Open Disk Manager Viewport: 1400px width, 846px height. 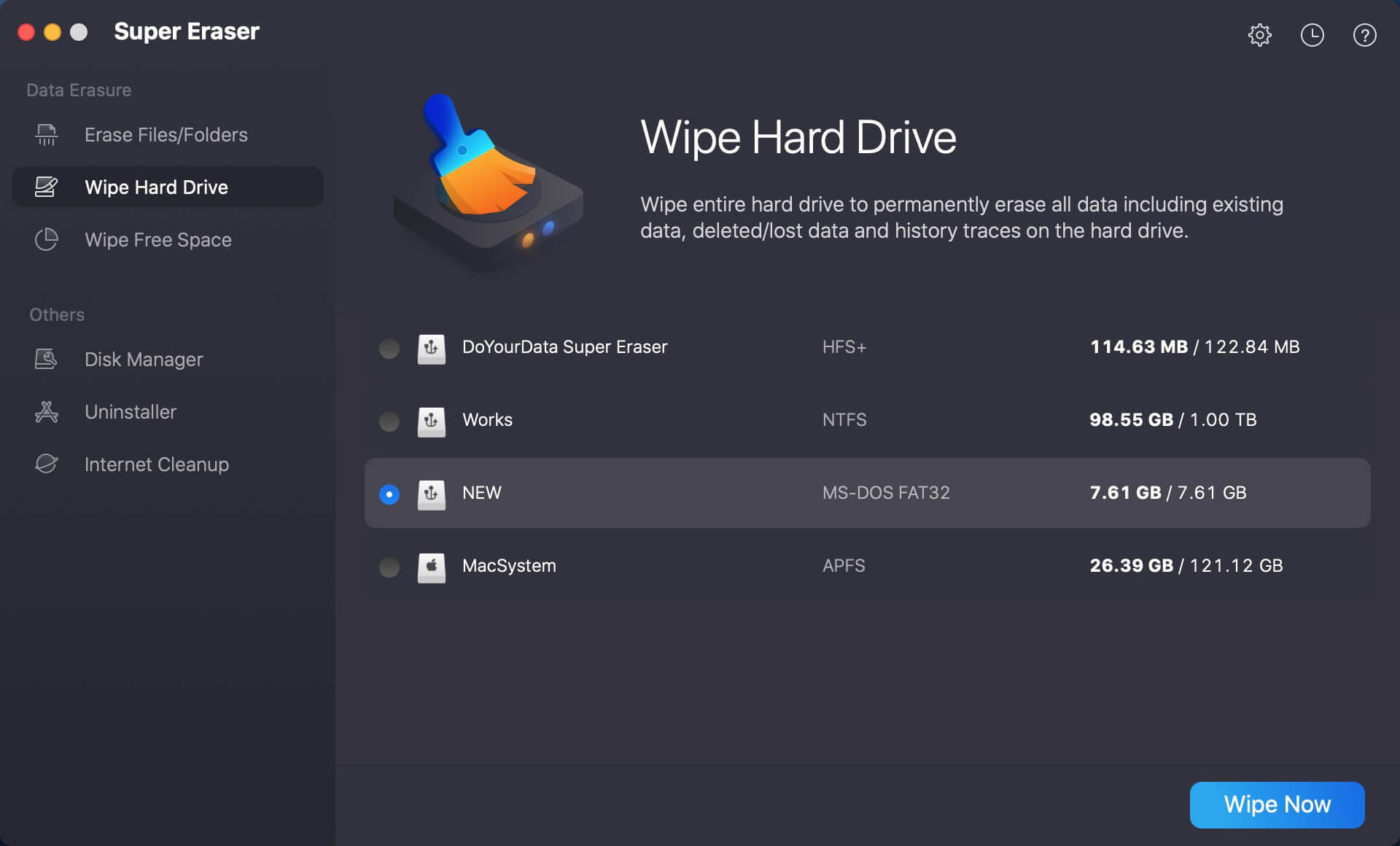167,360
